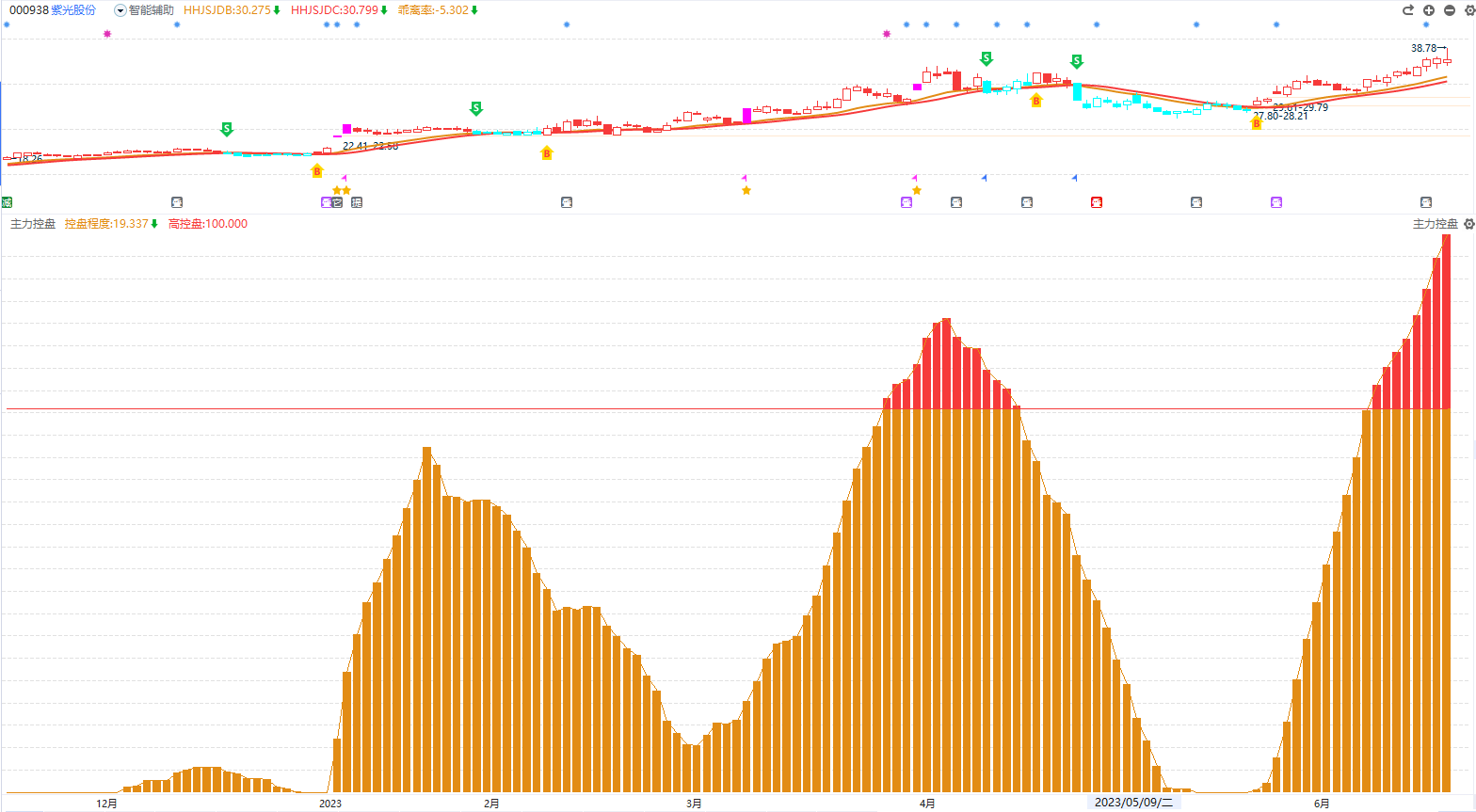Click the 主力控盘 label at the right side

pyautogui.click(x=1435, y=224)
